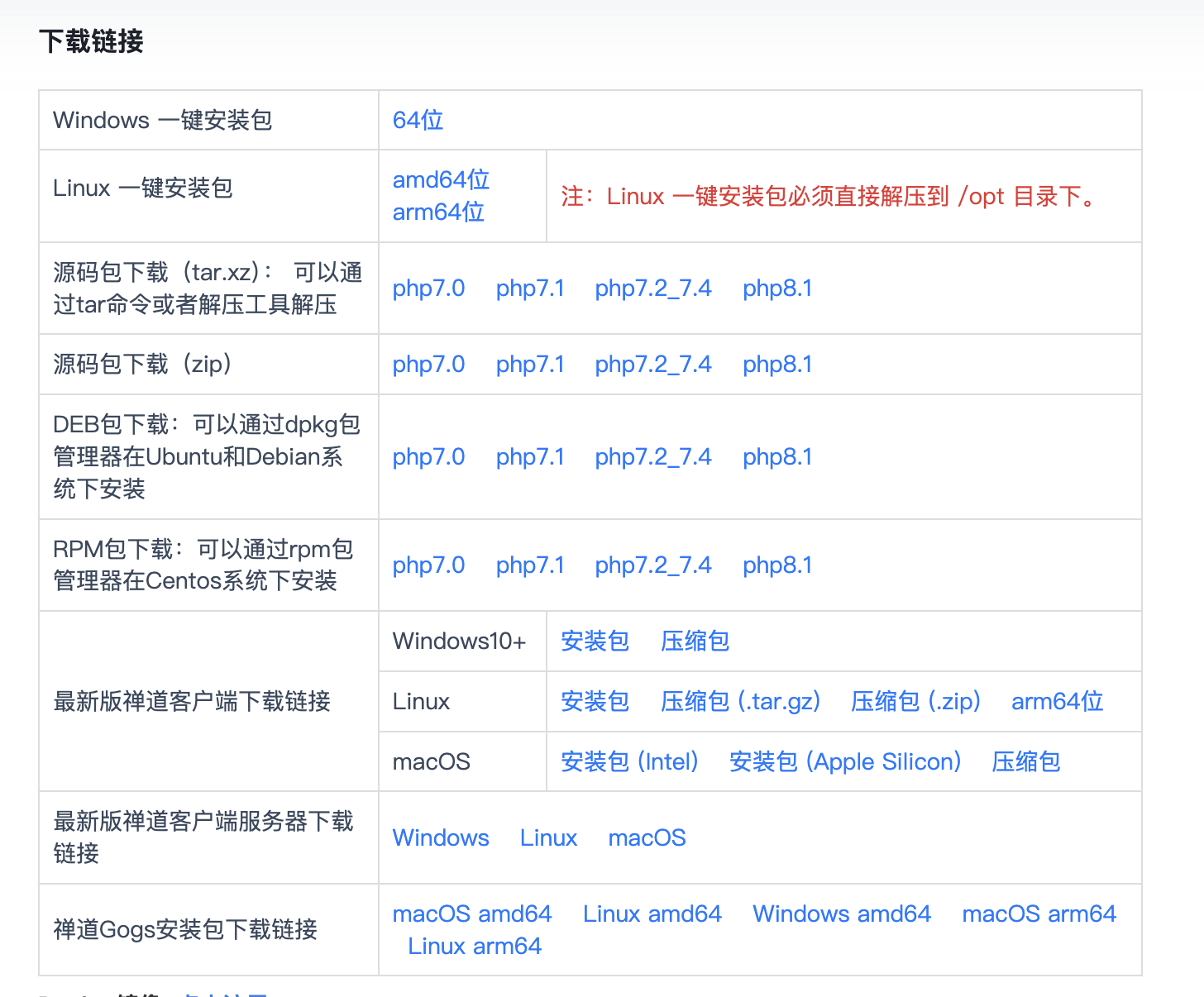
Task: Click the 最新版禅道客户端下载链接 label
Action: (x=192, y=701)
